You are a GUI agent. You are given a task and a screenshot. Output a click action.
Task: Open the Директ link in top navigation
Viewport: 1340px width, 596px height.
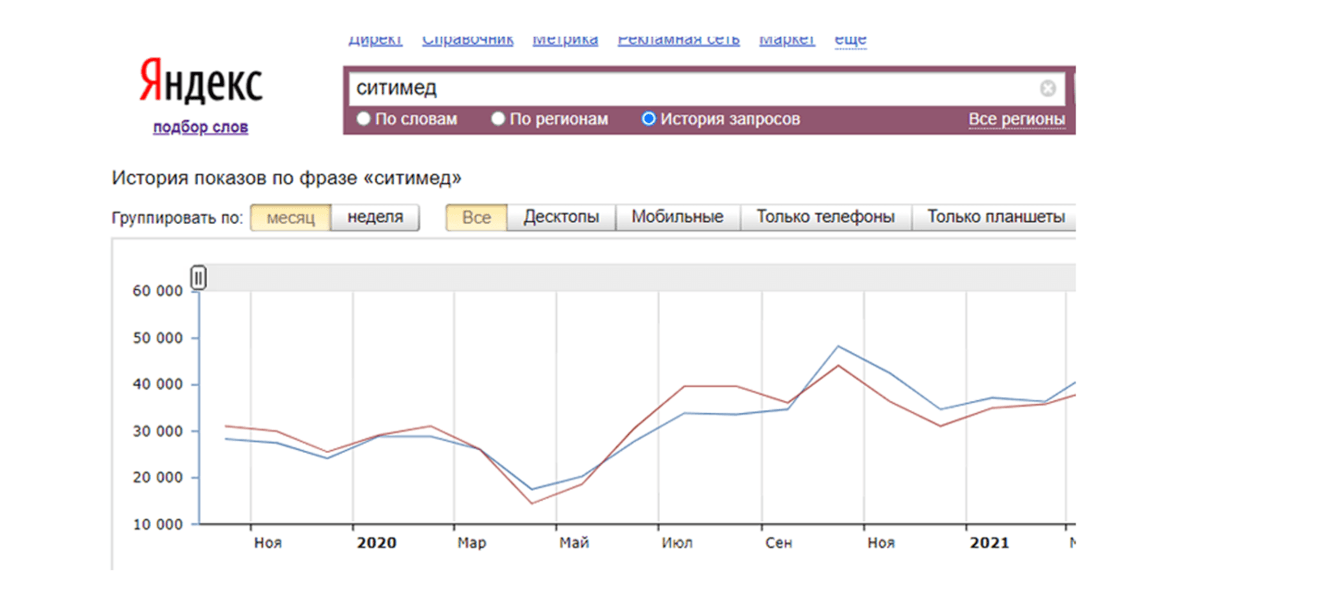click(375, 40)
